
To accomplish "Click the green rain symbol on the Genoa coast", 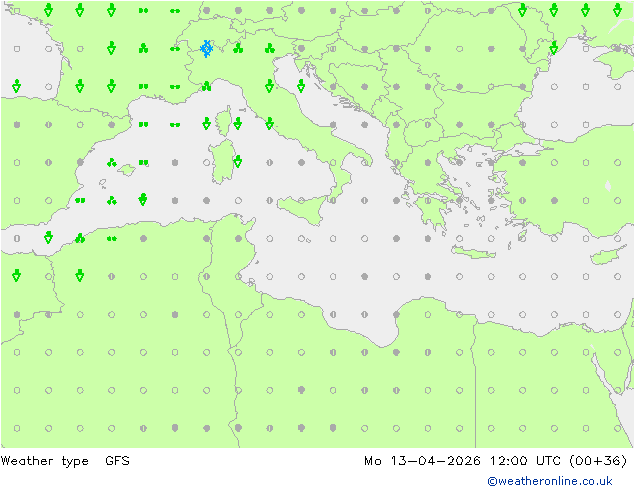I will point(207,86).
